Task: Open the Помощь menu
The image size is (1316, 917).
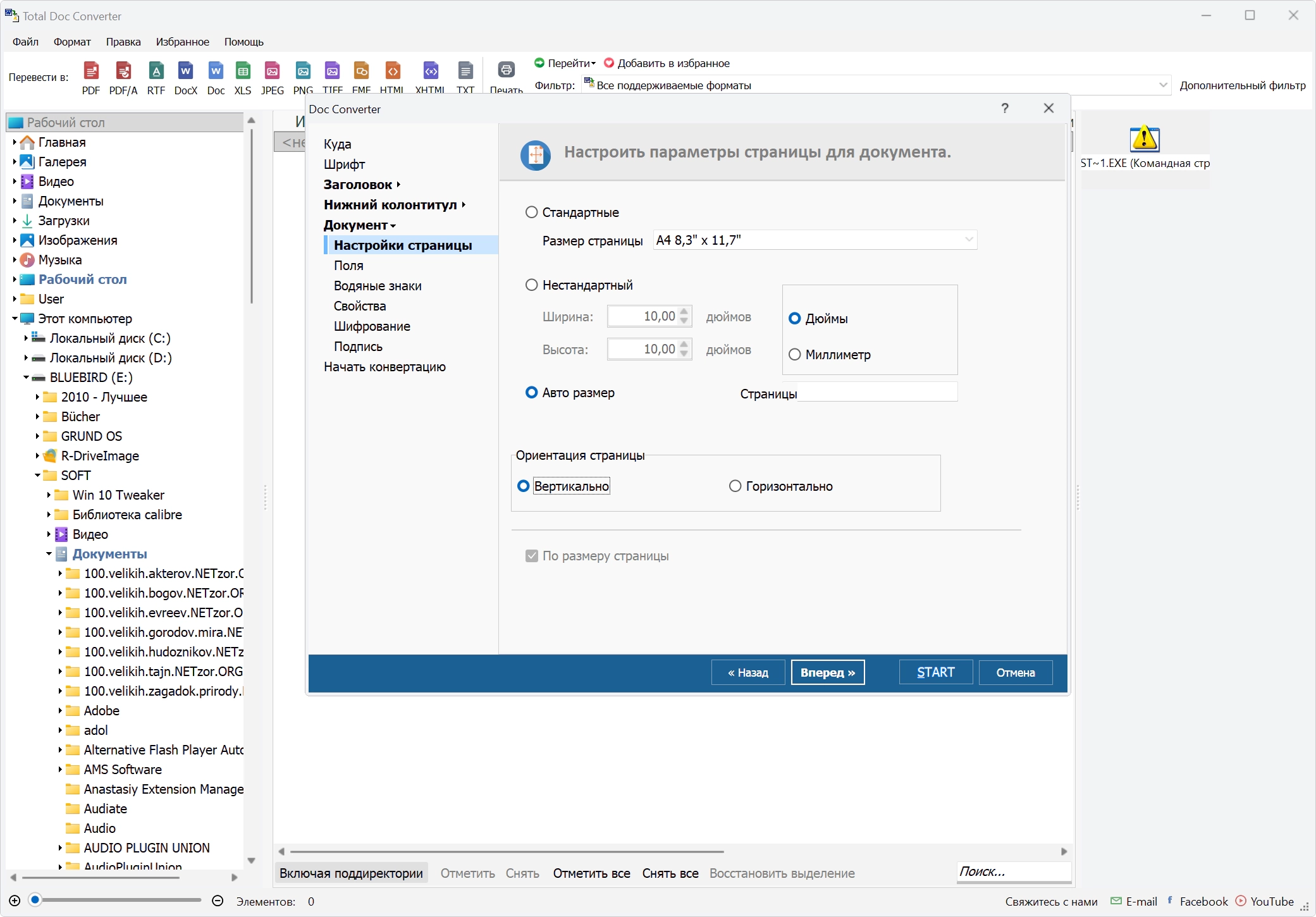Action: pos(244,42)
